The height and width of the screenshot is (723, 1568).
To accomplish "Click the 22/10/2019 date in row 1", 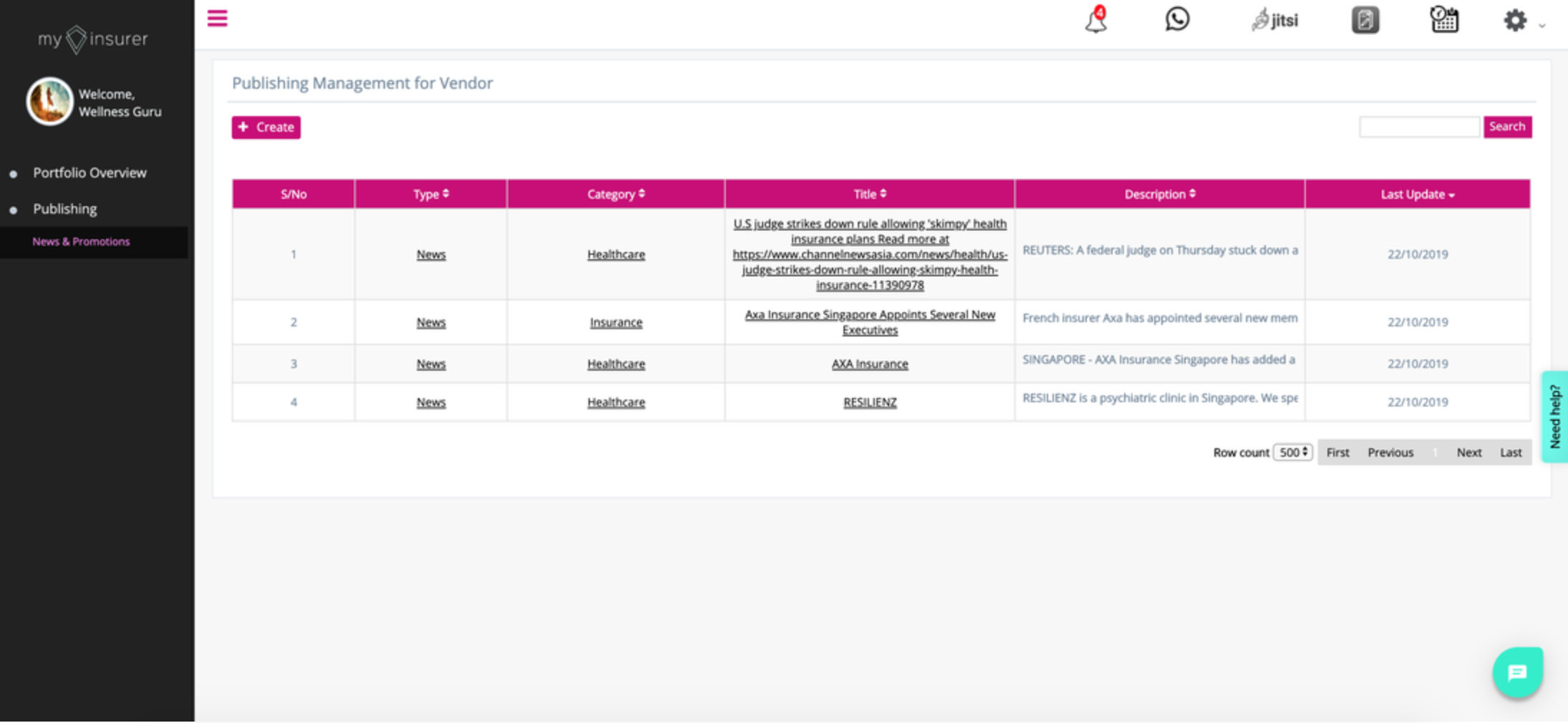I will tap(1418, 254).
